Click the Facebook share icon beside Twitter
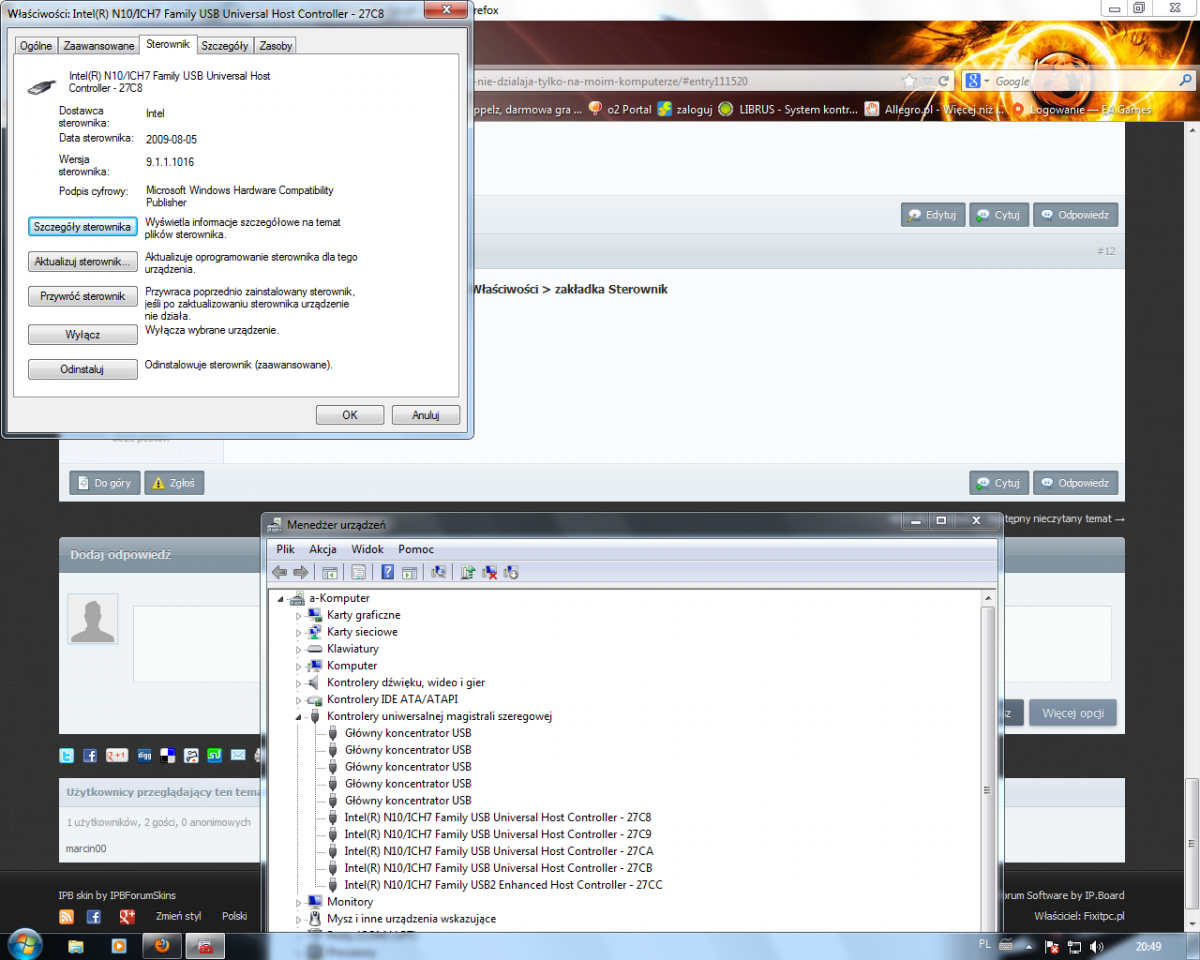Screen dimensions: 1200x960 click(x=90, y=755)
